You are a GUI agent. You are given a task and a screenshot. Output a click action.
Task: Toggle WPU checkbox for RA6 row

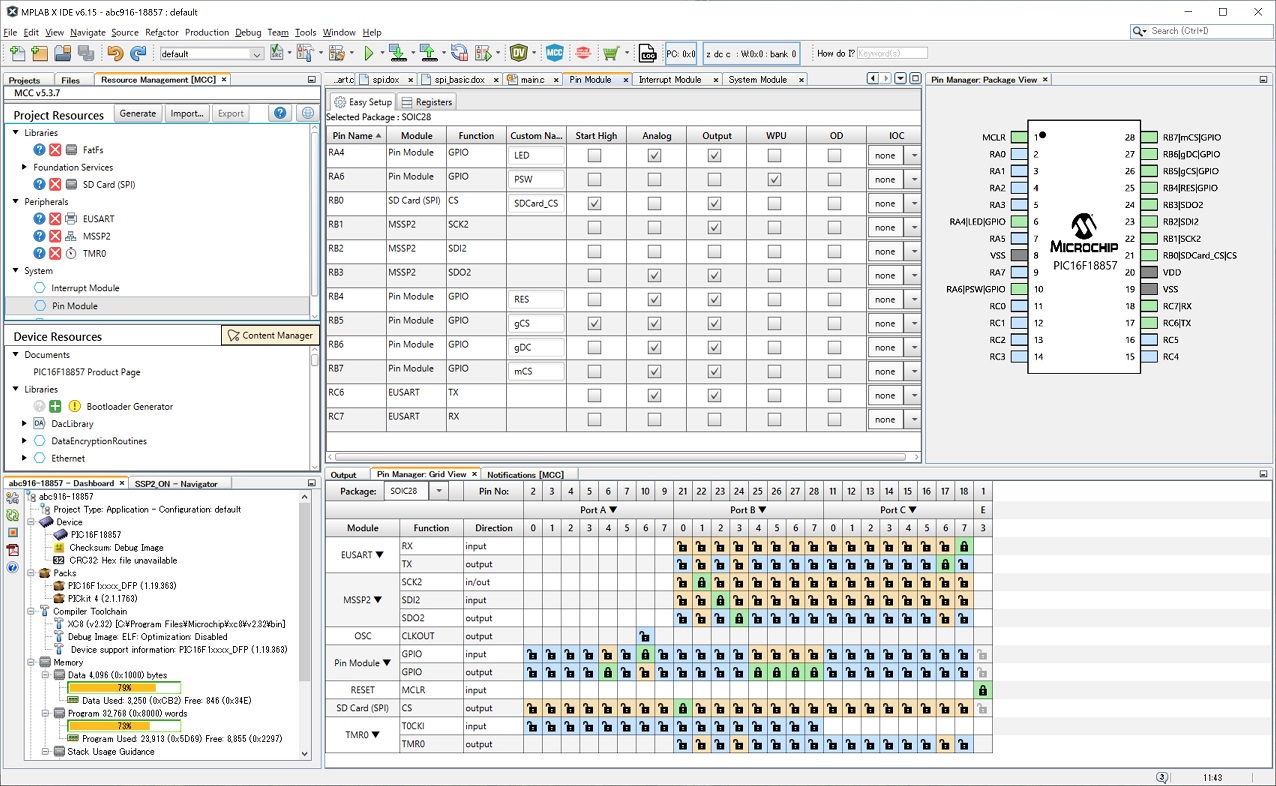point(774,179)
